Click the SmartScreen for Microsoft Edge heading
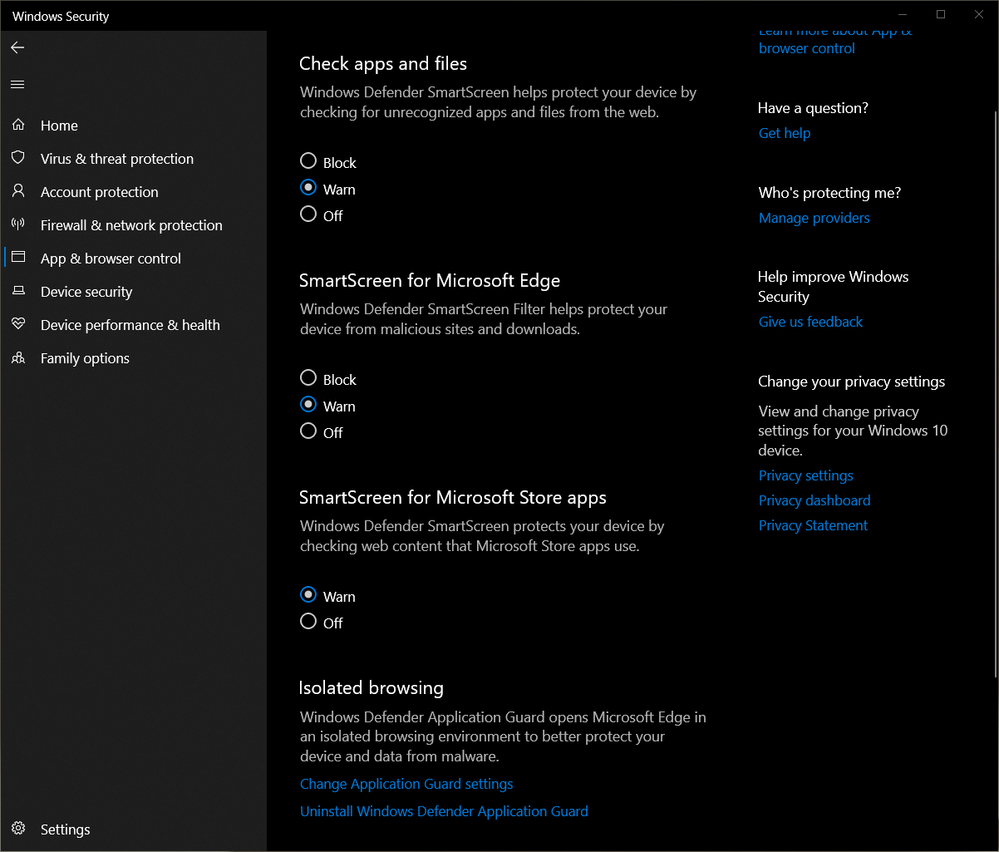 (429, 280)
